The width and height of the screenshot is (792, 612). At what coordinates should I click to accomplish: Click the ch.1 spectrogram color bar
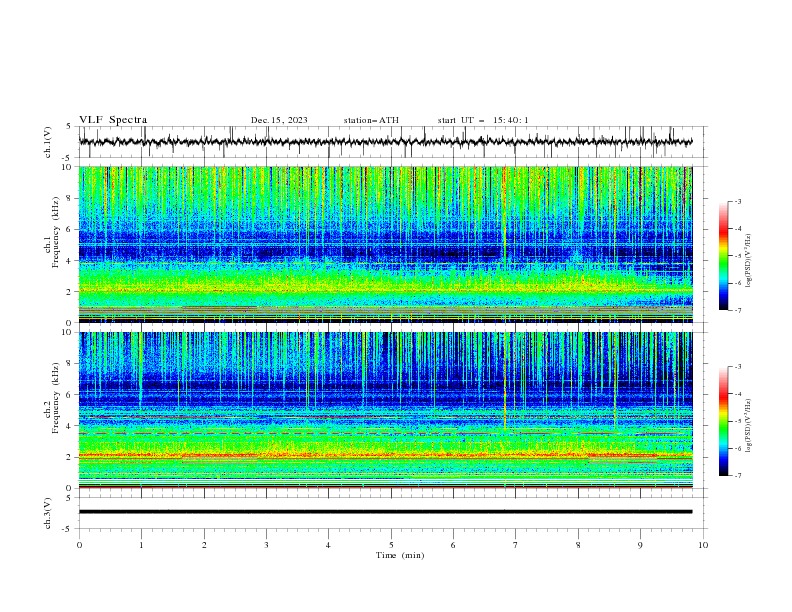click(723, 256)
